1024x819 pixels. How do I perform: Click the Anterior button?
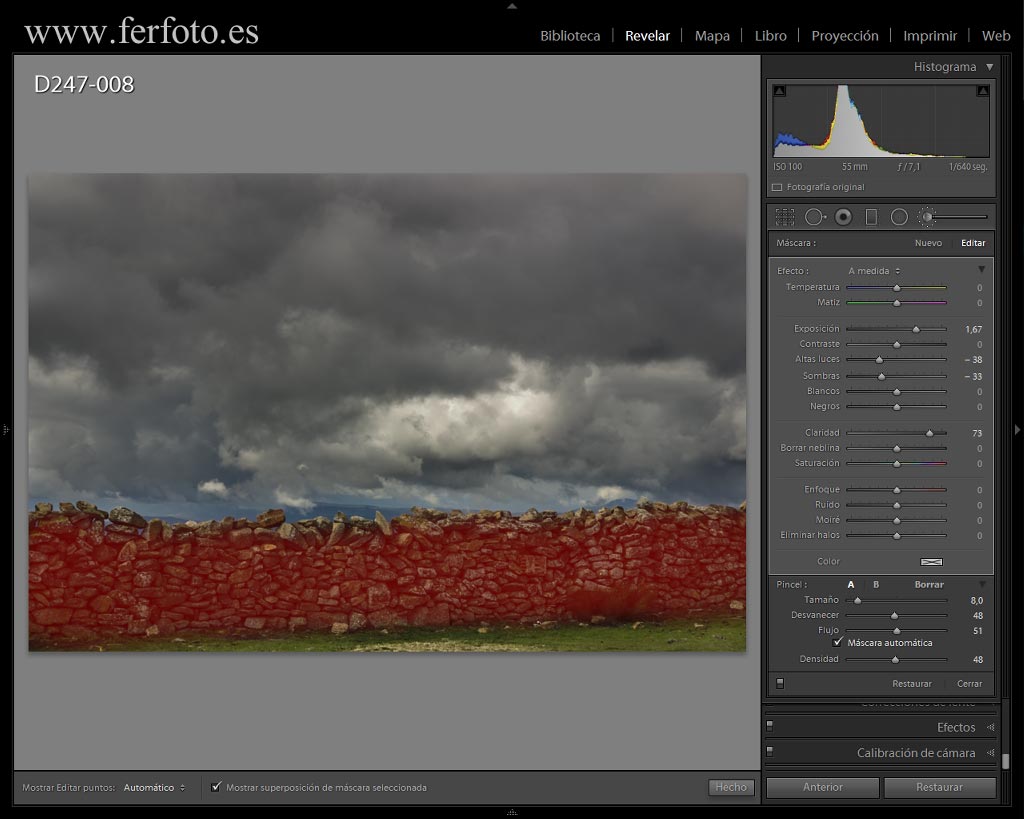click(822, 787)
